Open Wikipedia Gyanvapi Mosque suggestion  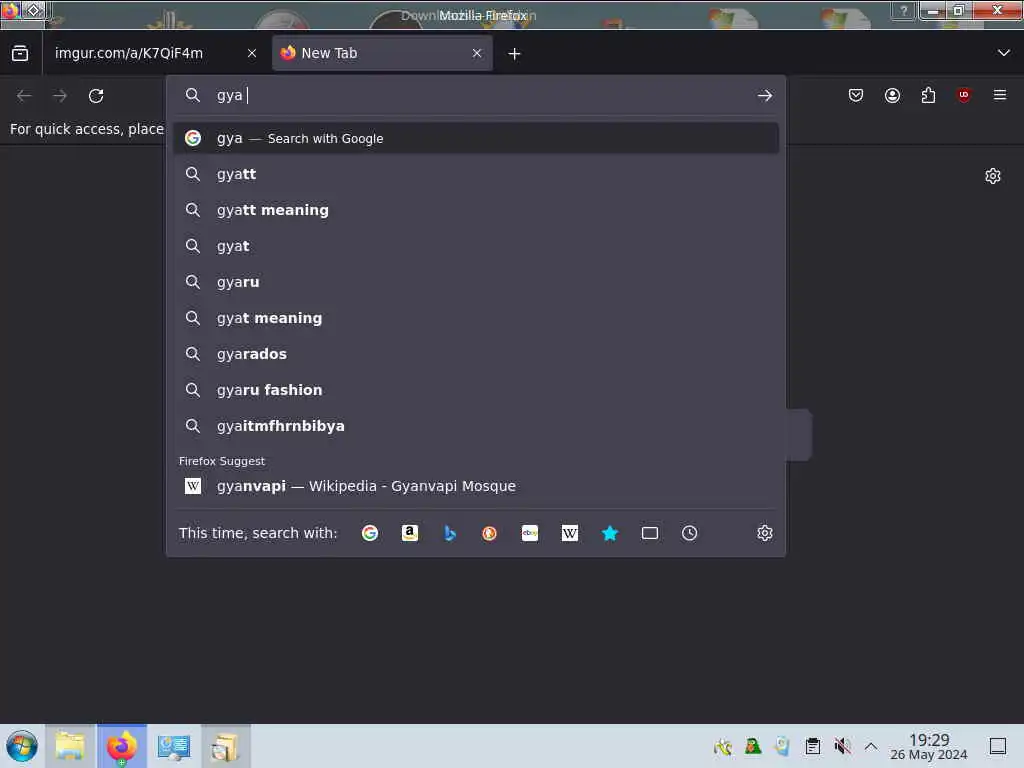click(x=476, y=487)
